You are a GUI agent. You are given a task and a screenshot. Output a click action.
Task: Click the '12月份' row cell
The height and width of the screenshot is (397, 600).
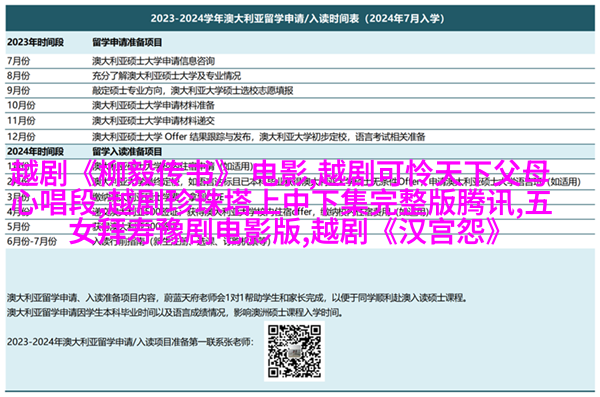point(21,137)
